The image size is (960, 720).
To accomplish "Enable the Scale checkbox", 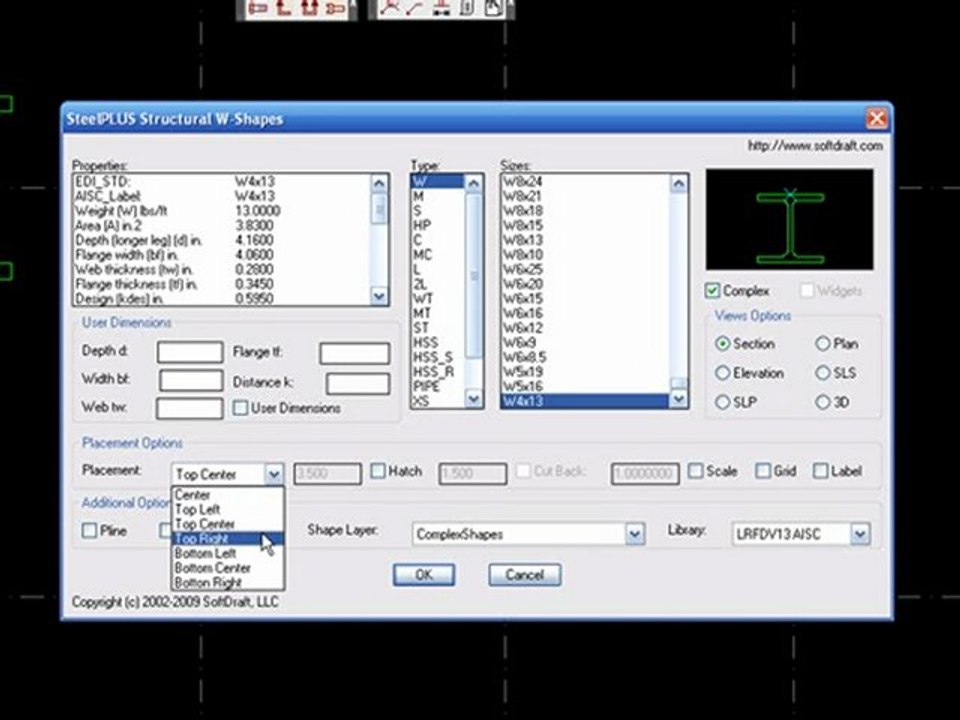I will point(696,471).
